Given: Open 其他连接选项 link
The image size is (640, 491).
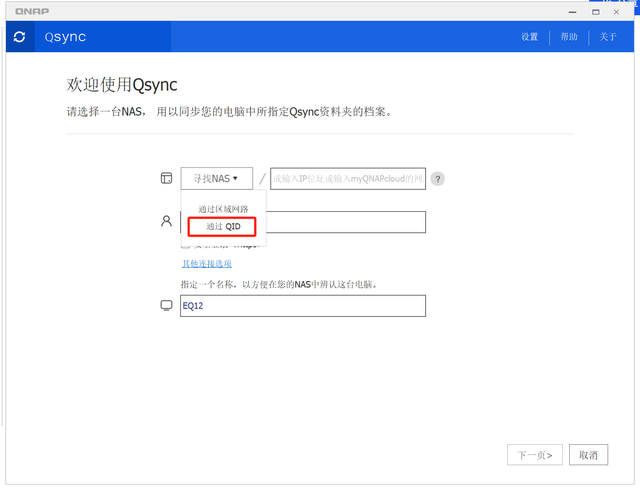Looking at the screenshot, I should [x=207, y=264].
